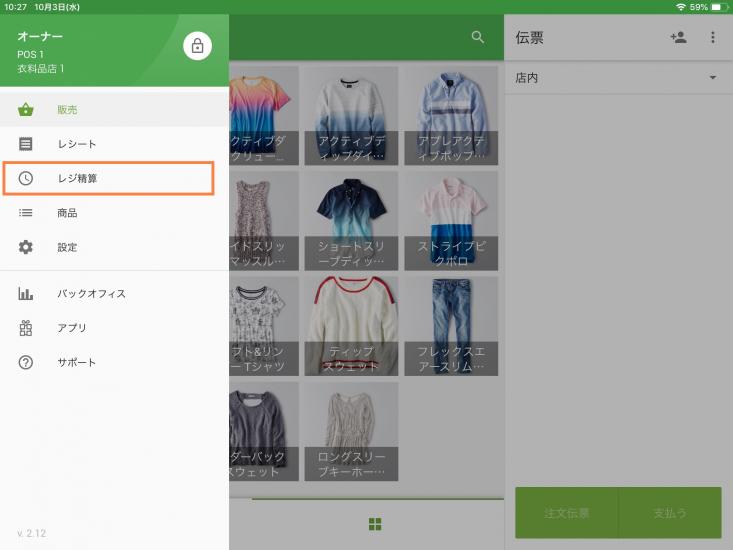Select the grid view tab icon
The width and height of the screenshot is (733, 550).
(375, 524)
